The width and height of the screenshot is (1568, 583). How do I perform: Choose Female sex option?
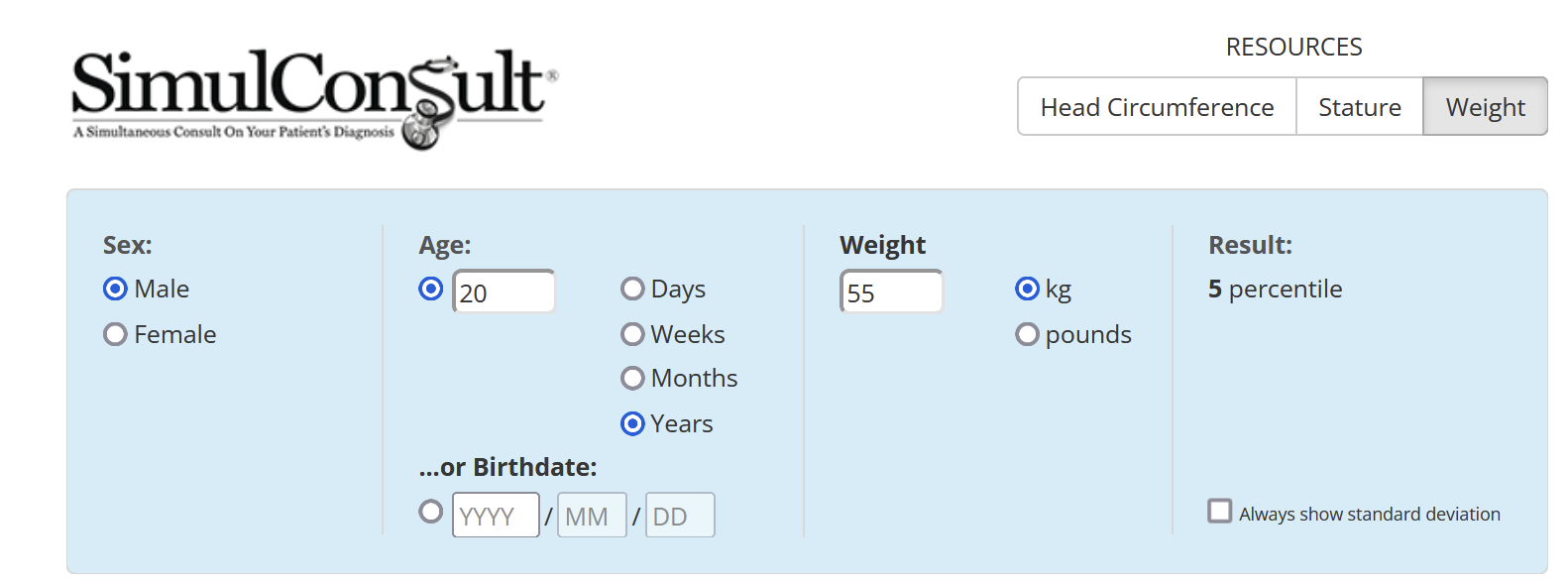pos(116,334)
